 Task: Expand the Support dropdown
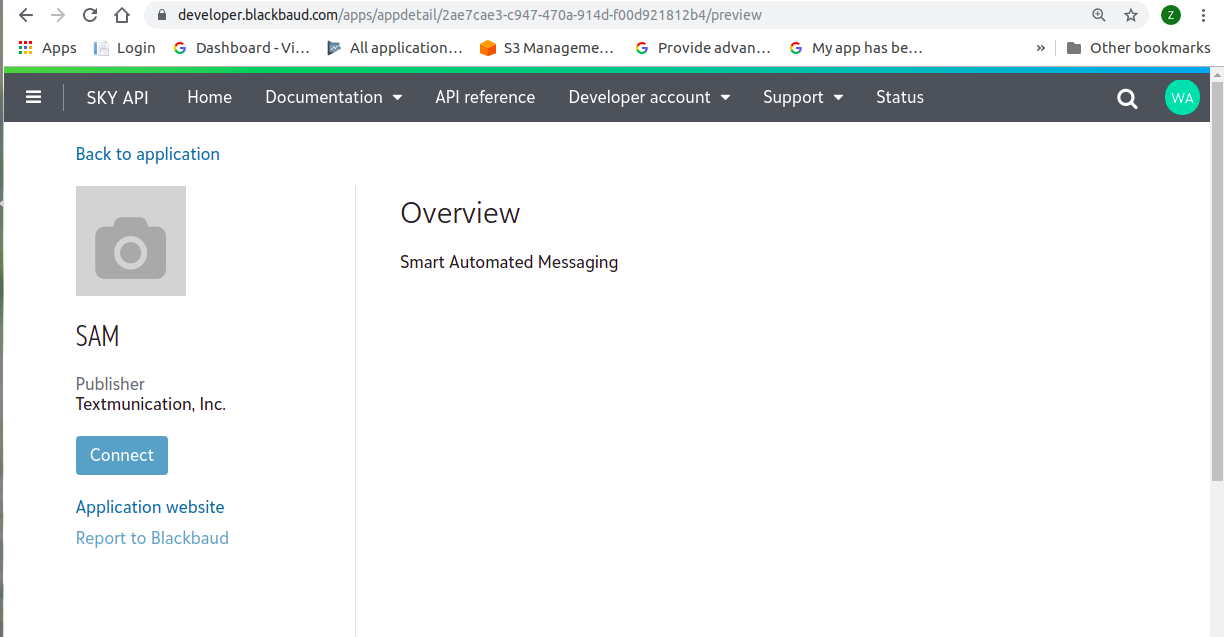(x=803, y=97)
